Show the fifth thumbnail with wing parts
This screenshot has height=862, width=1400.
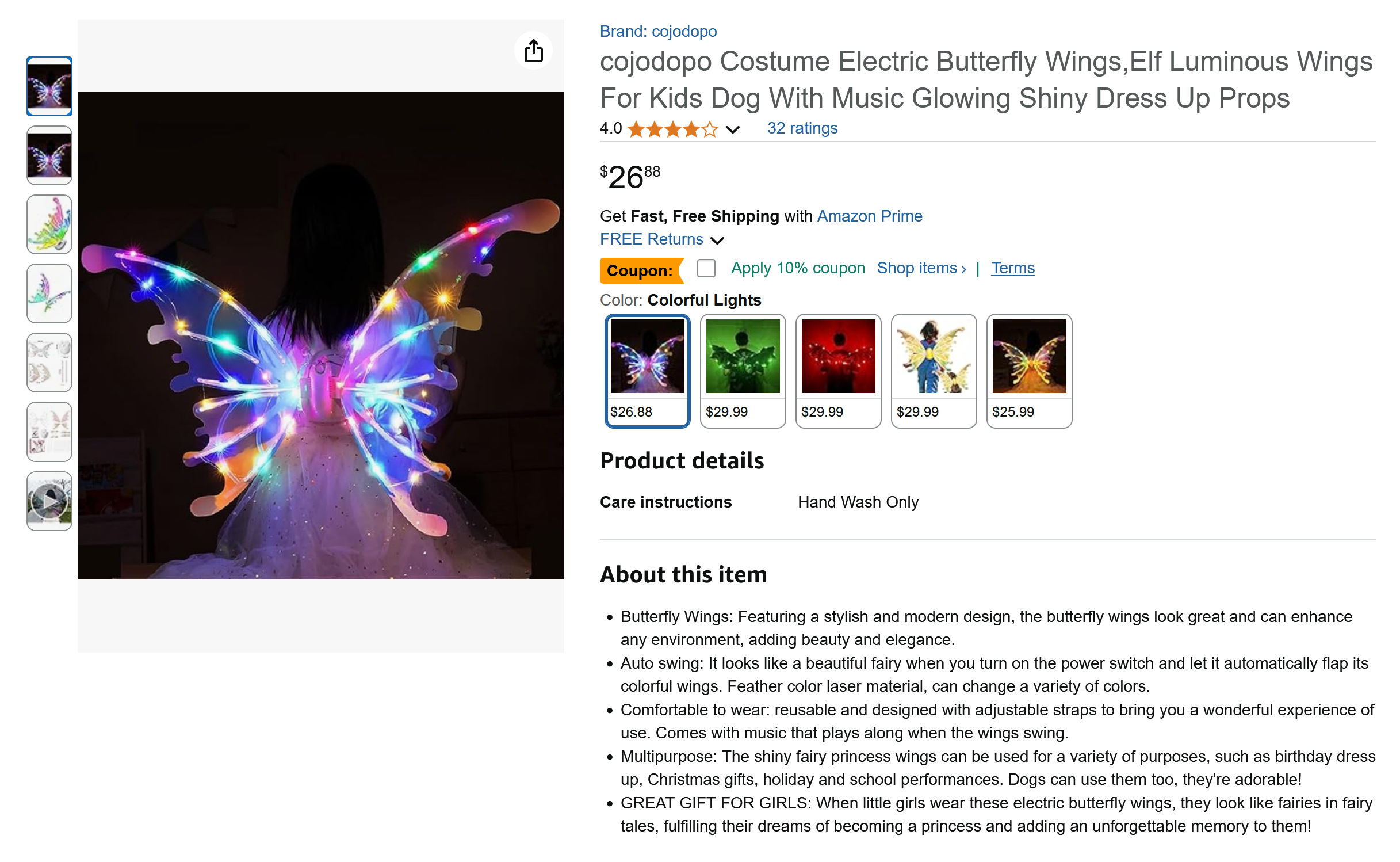coord(49,363)
